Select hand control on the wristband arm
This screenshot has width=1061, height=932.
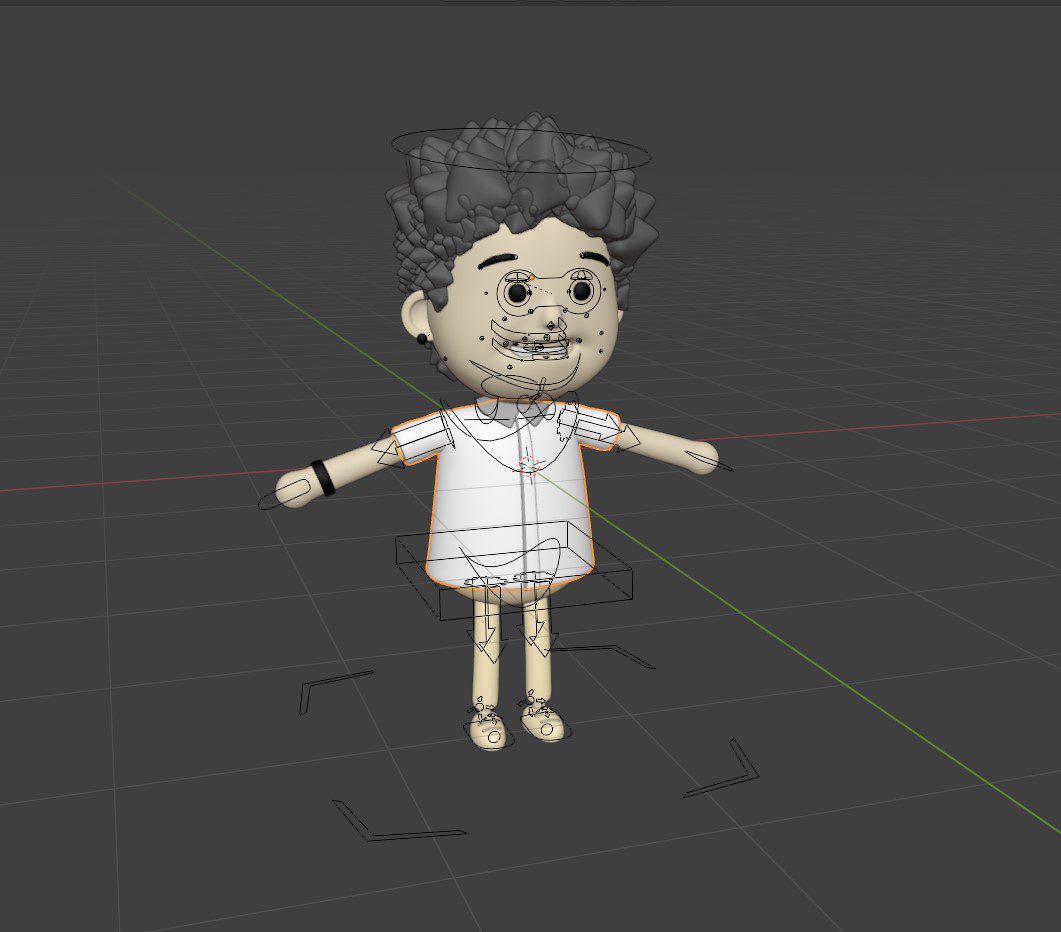pyautogui.click(x=275, y=498)
